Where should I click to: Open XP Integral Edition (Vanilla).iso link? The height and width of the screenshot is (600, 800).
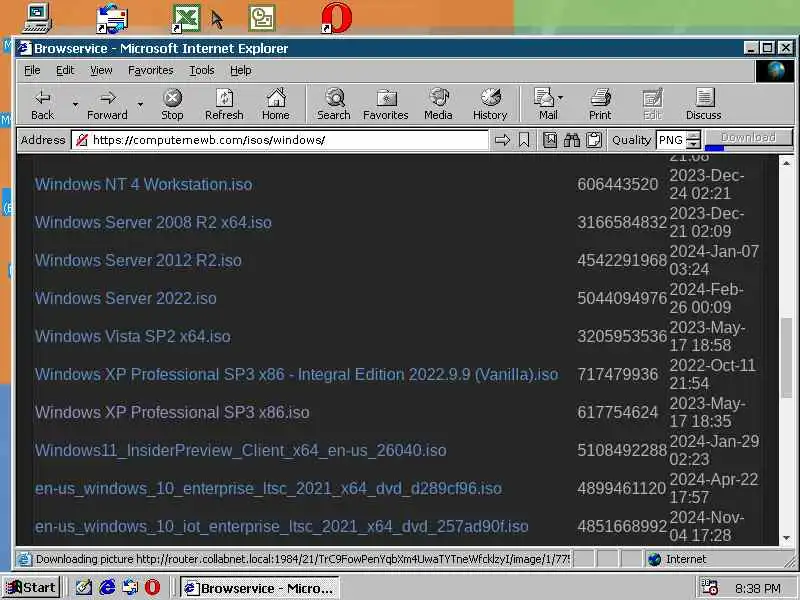(296, 374)
